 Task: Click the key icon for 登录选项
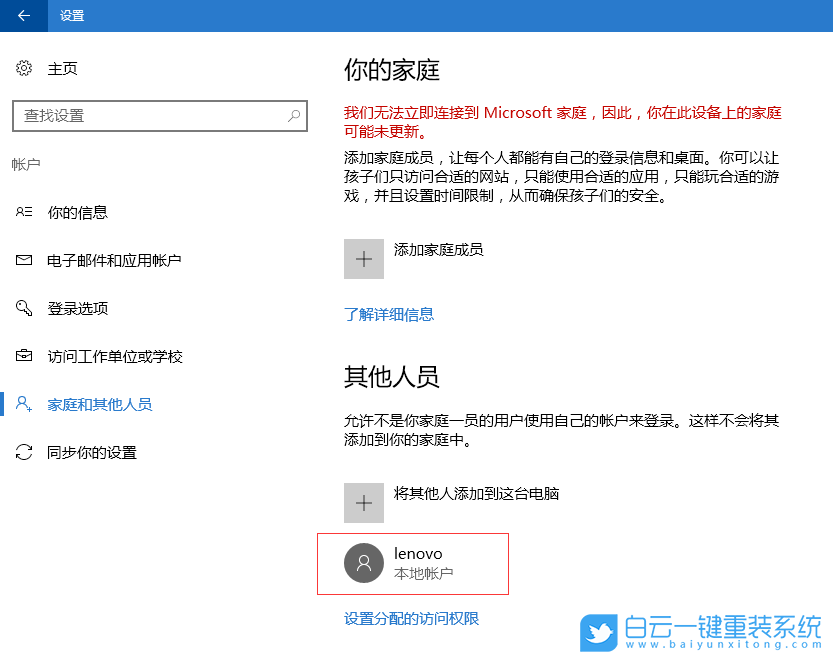(24, 308)
